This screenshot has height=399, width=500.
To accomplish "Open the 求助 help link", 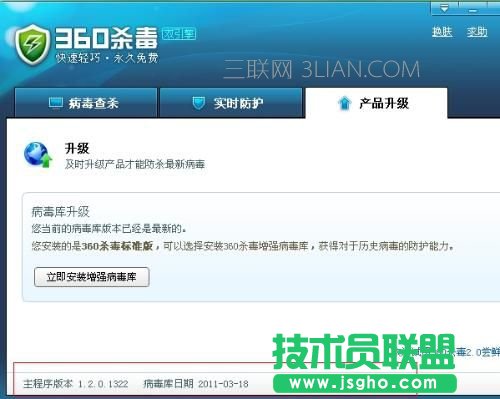I will point(477,32).
